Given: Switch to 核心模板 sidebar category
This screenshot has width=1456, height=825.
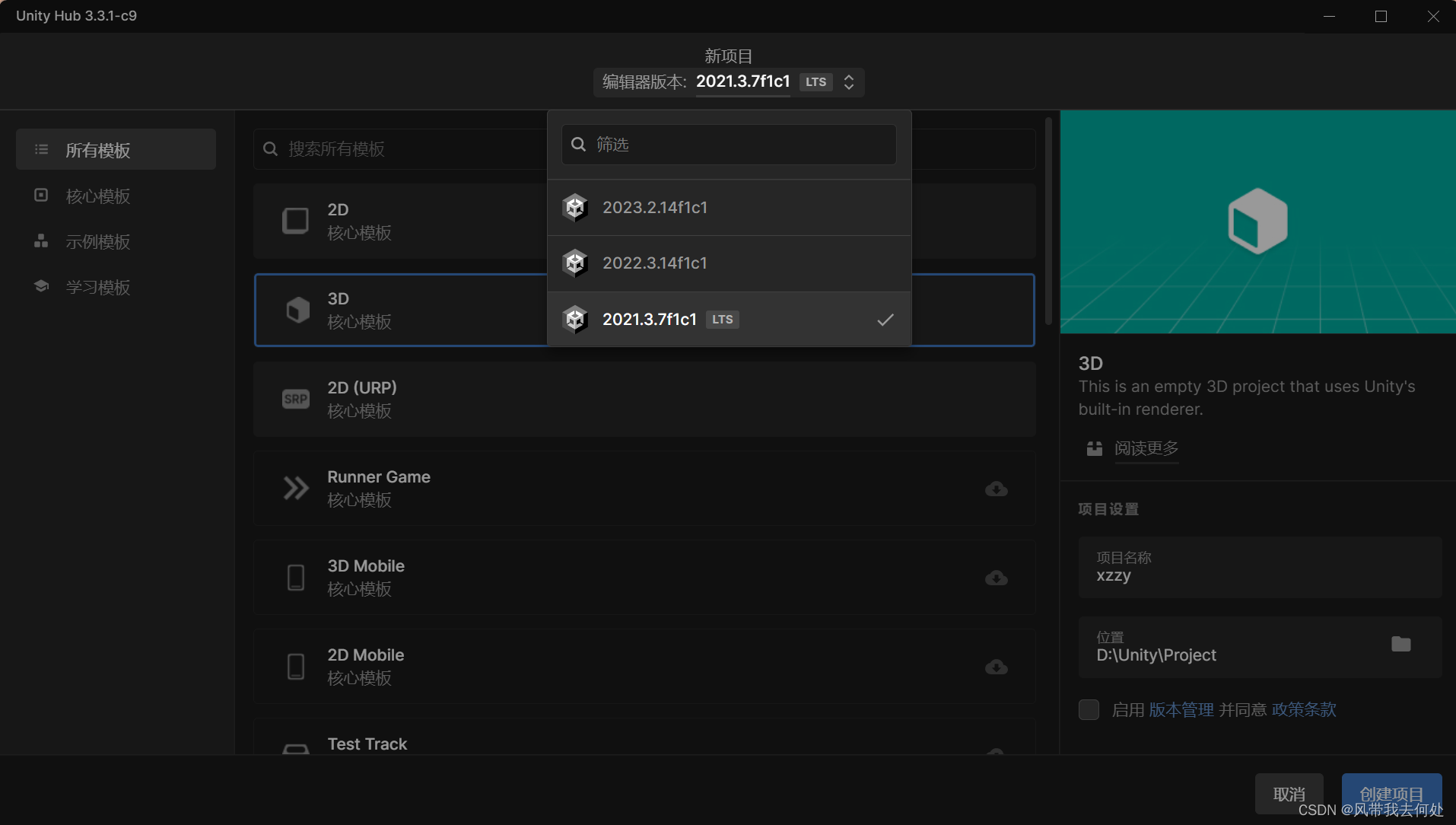Looking at the screenshot, I should (x=100, y=196).
